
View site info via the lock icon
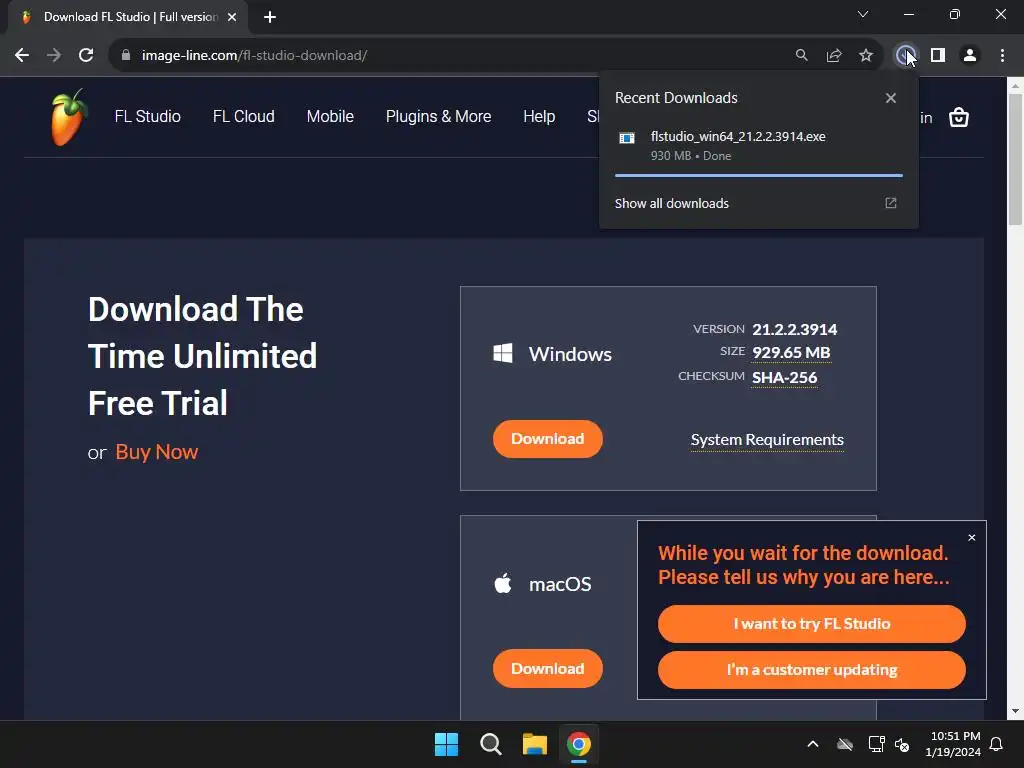point(126,56)
